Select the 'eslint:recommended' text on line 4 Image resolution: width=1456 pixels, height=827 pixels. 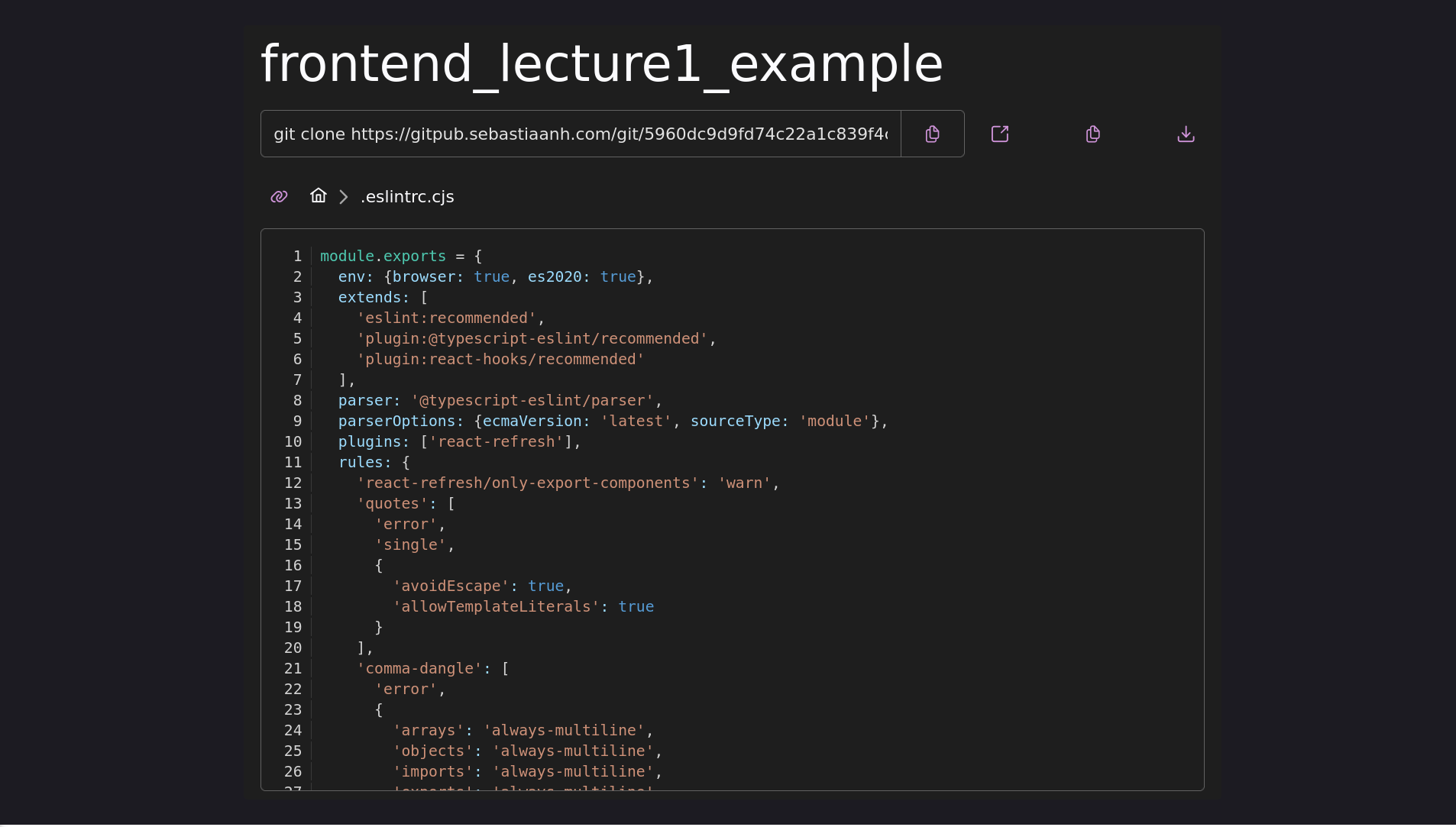(x=448, y=318)
